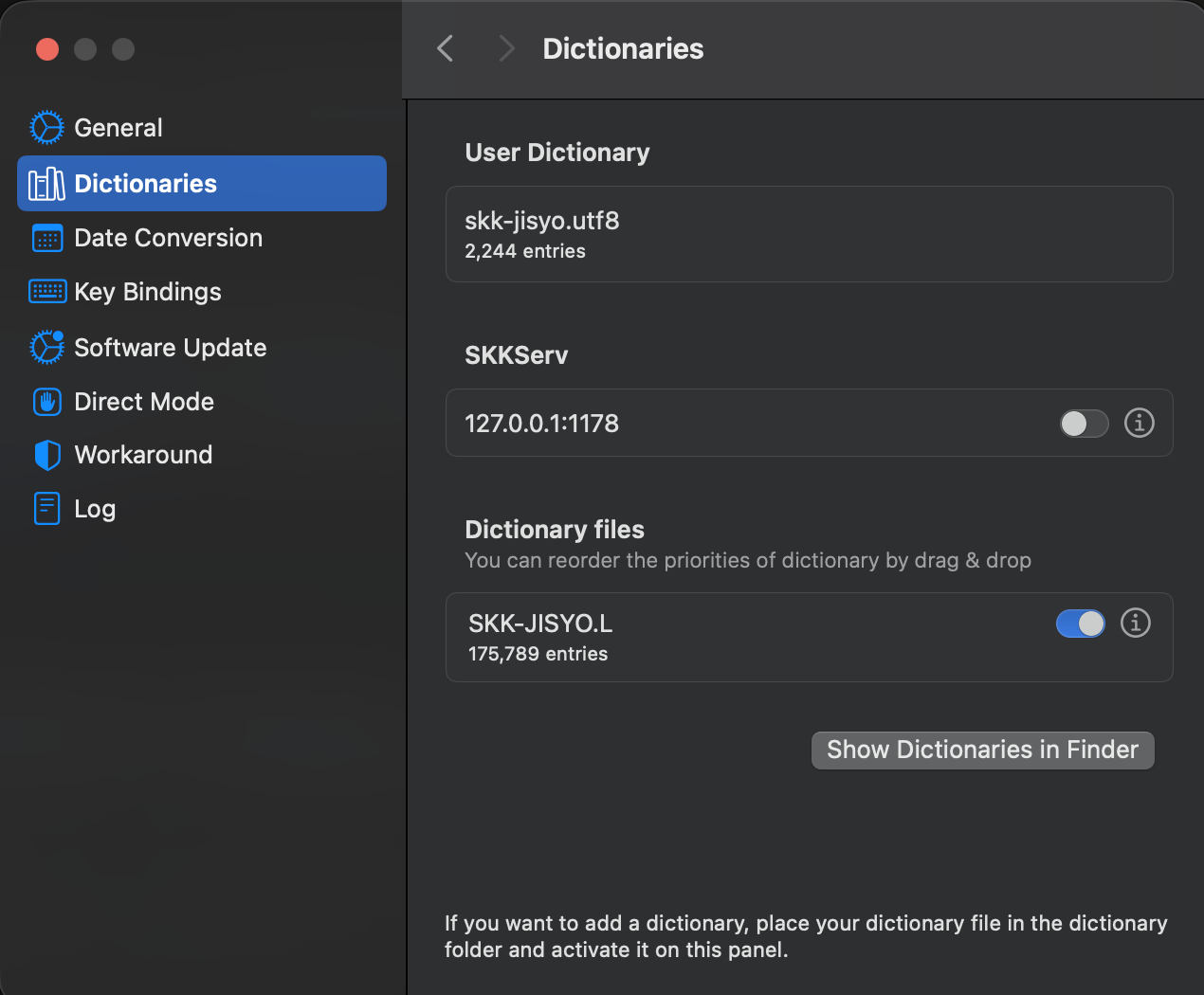The image size is (1204, 995).
Task: Open info for SKKServ 127.0.0.1:1178
Action: (1140, 423)
